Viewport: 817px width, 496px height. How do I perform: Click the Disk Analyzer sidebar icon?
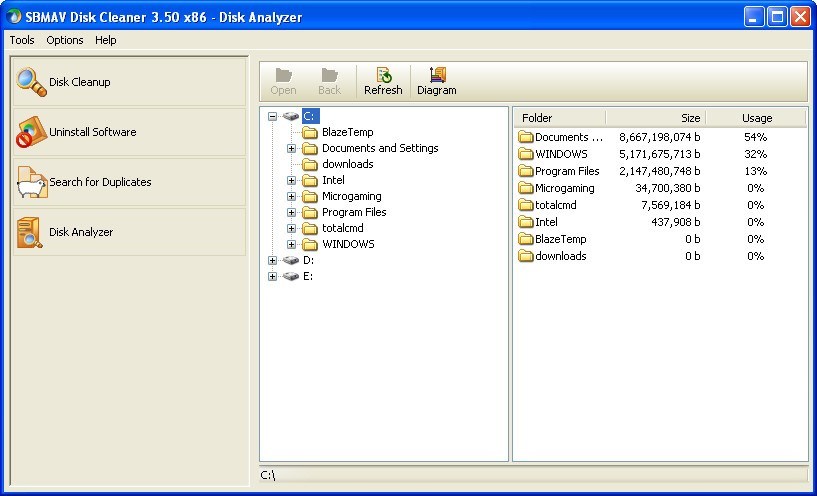click(x=30, y=232)
